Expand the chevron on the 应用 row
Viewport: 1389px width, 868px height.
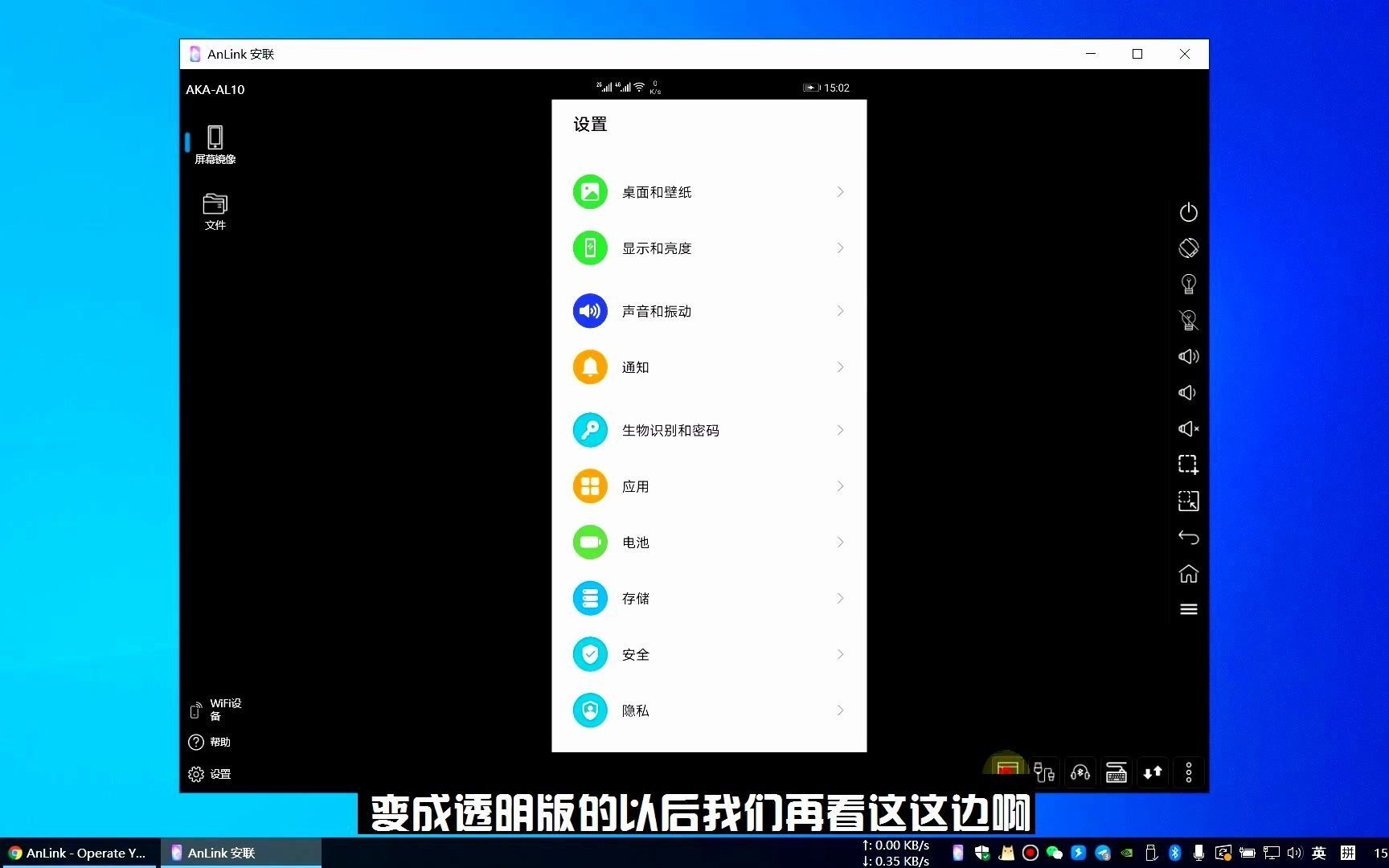(x=840, y=486)
